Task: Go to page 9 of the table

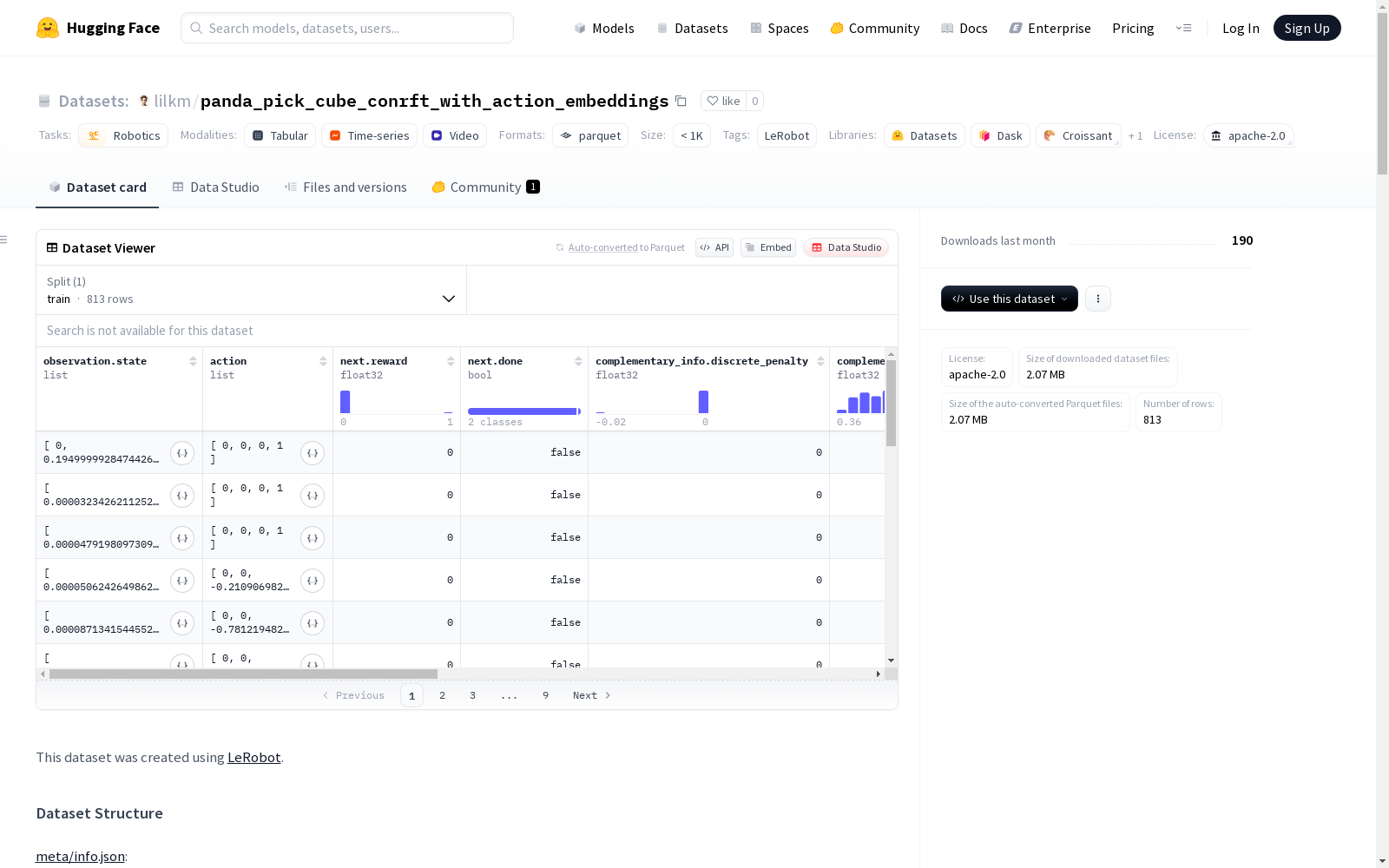Action: pyautogui.click(x=545, y=695)
